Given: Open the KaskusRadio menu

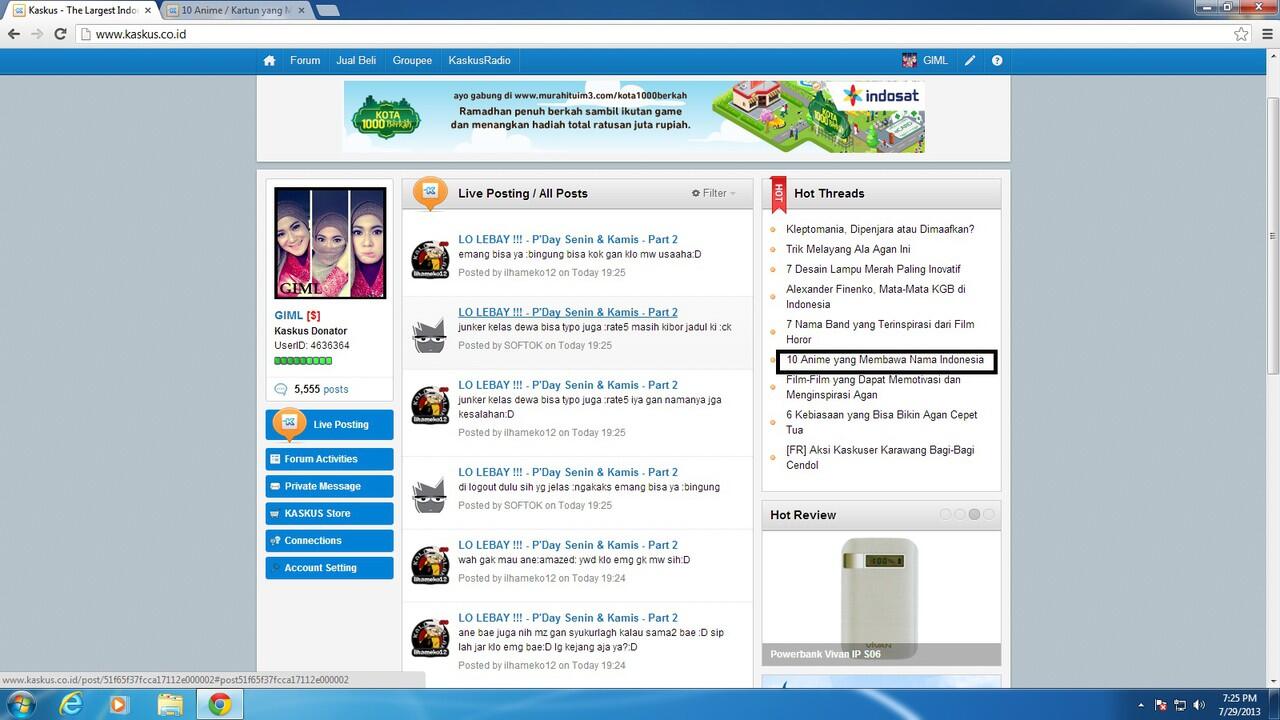Looking at the screenshot, I should (479, 61).
